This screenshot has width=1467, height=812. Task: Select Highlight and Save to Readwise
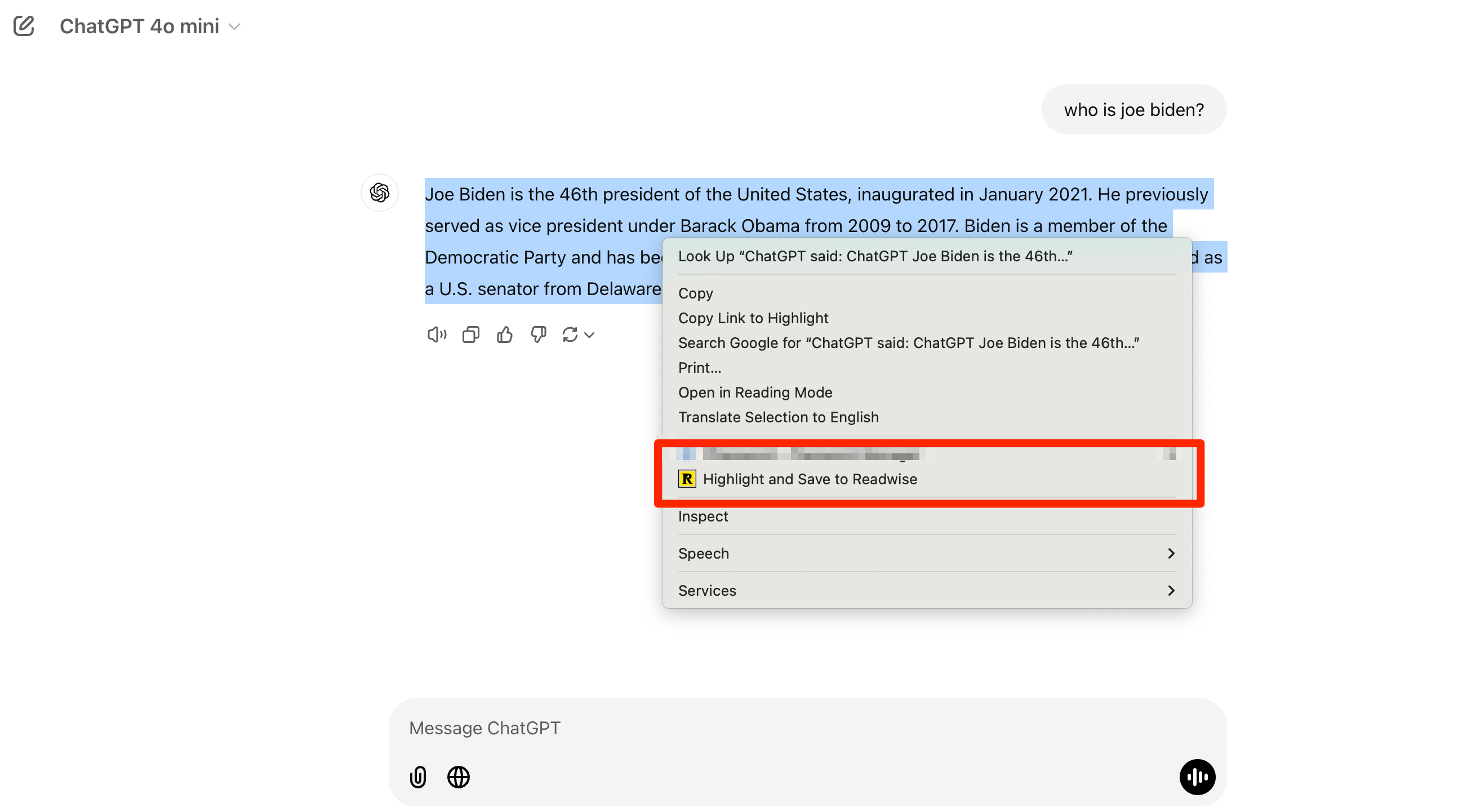tap(809, 479)
